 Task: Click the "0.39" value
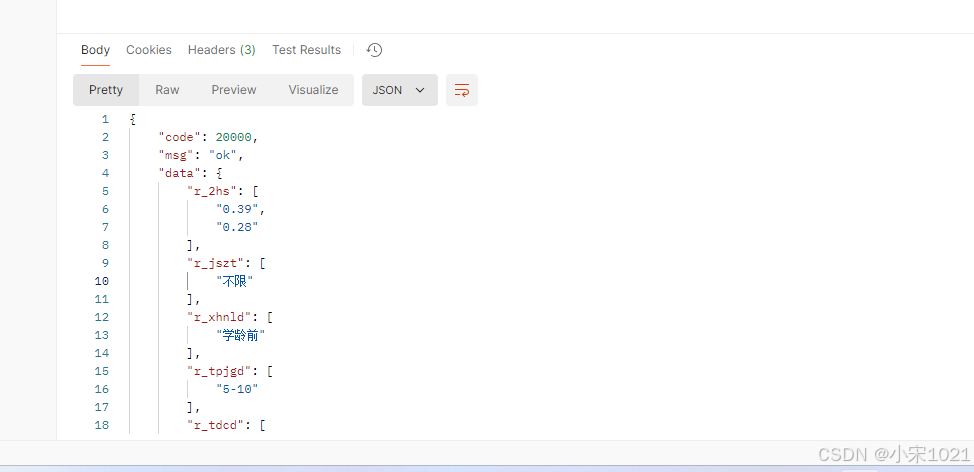(x=237, y=209)
